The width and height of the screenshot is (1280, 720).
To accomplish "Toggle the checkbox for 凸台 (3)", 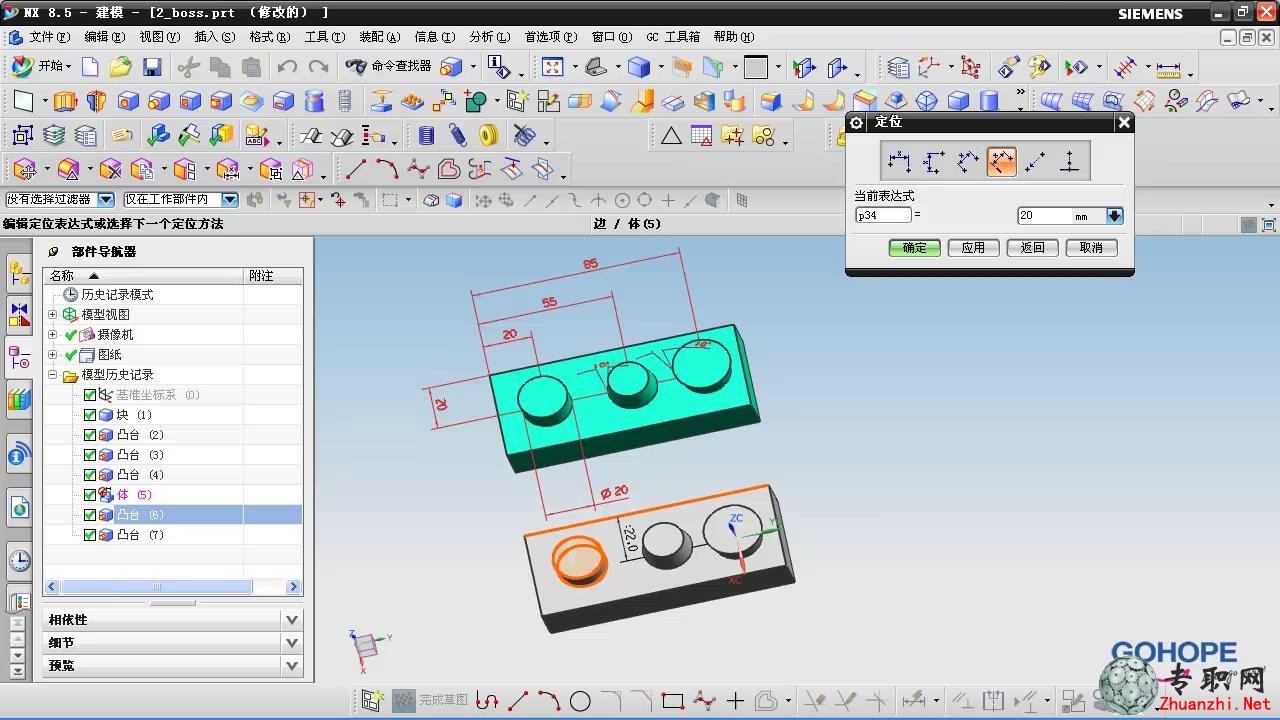I will click(90, 455).
